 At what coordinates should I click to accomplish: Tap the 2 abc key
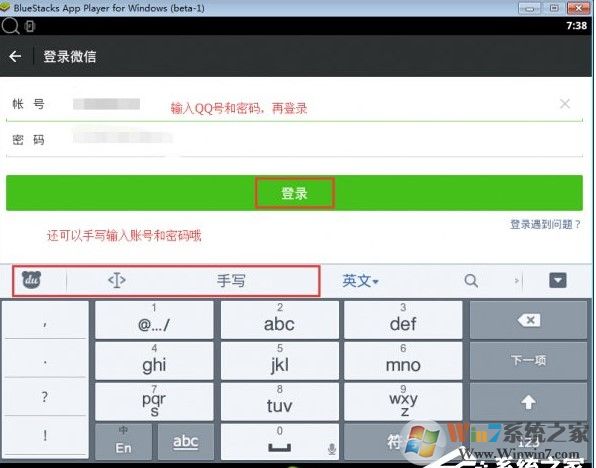point(279,320)
